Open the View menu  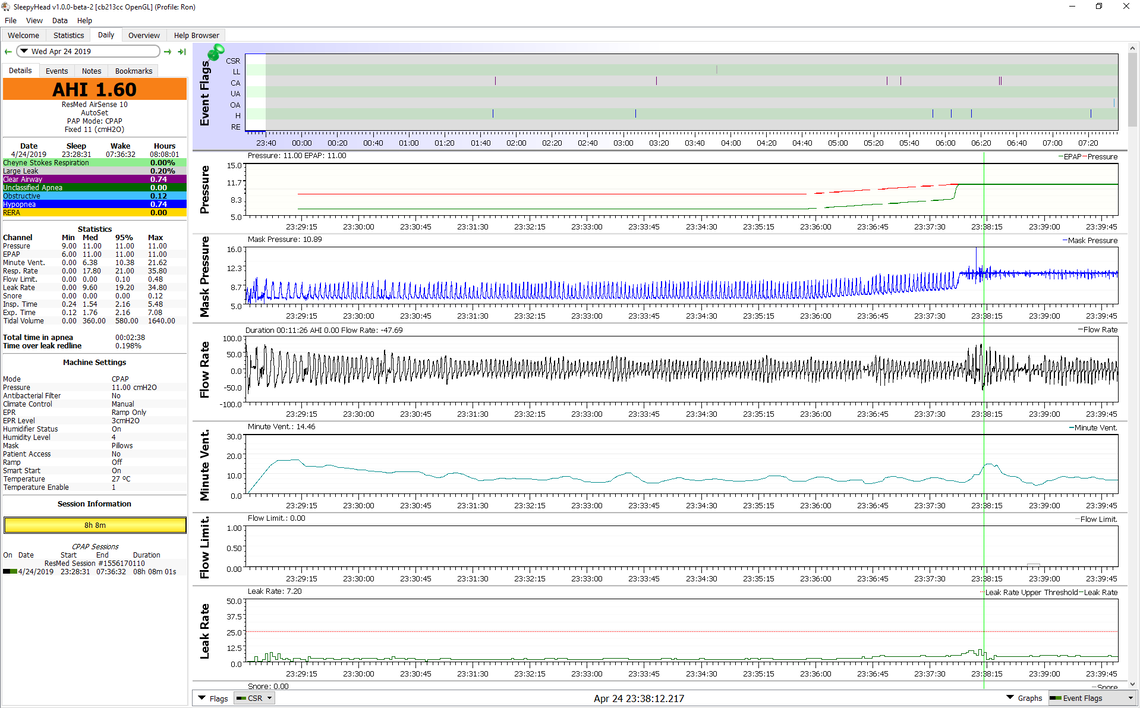34,20
